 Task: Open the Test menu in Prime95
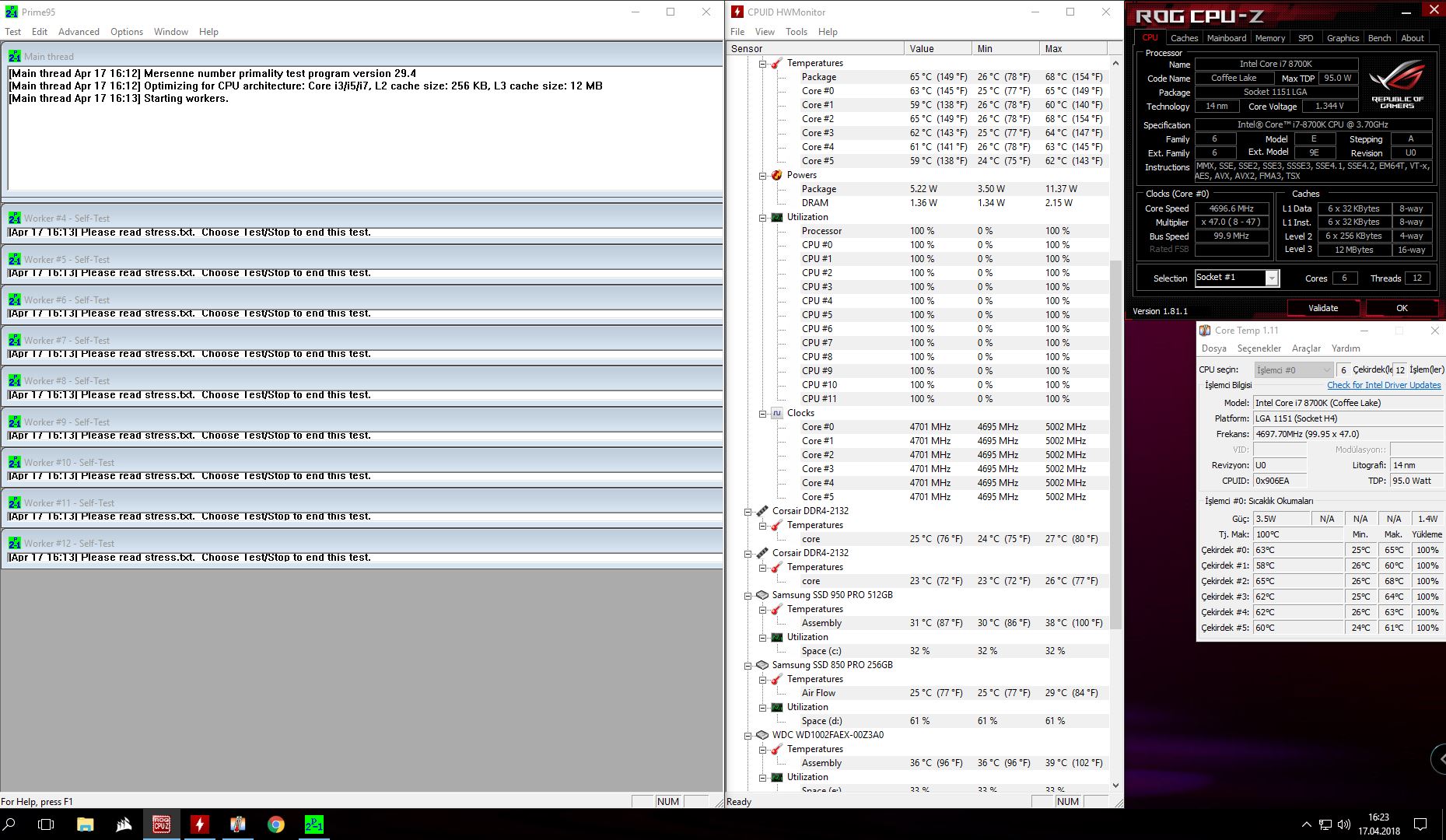13,32
